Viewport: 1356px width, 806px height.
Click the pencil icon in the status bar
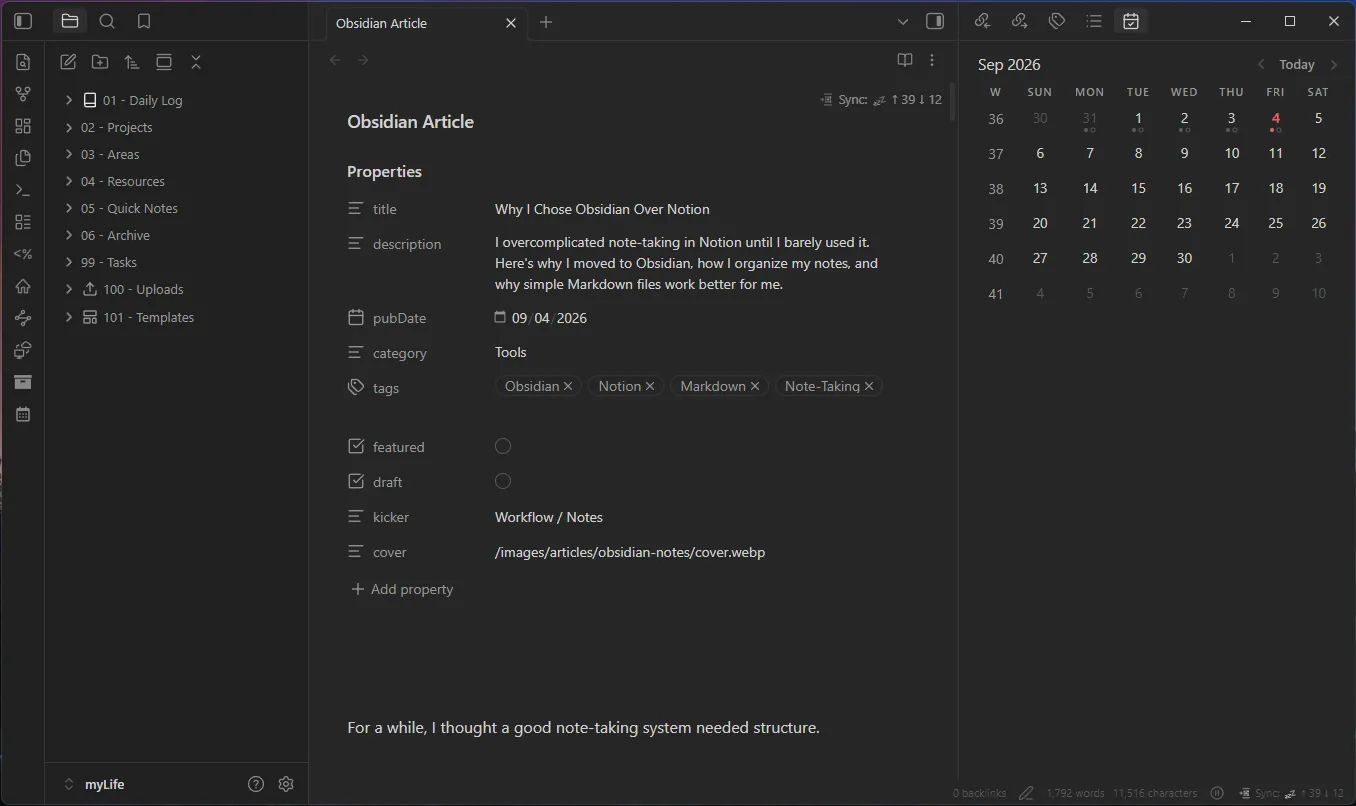[x=1026, y=793]
